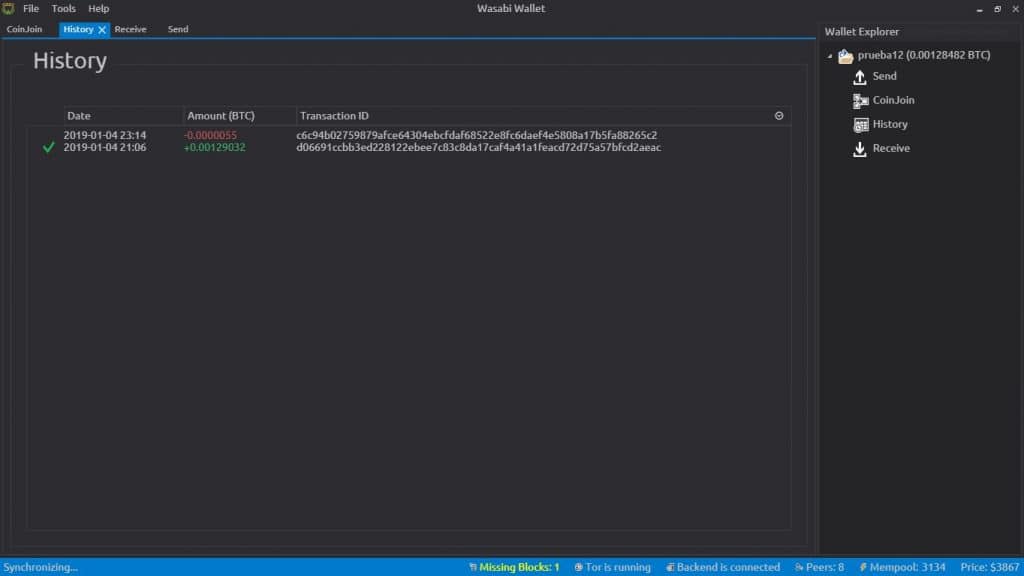This screenshot has width=1024, height=576.
Task: Open the File menu
Action: (31, 9)
